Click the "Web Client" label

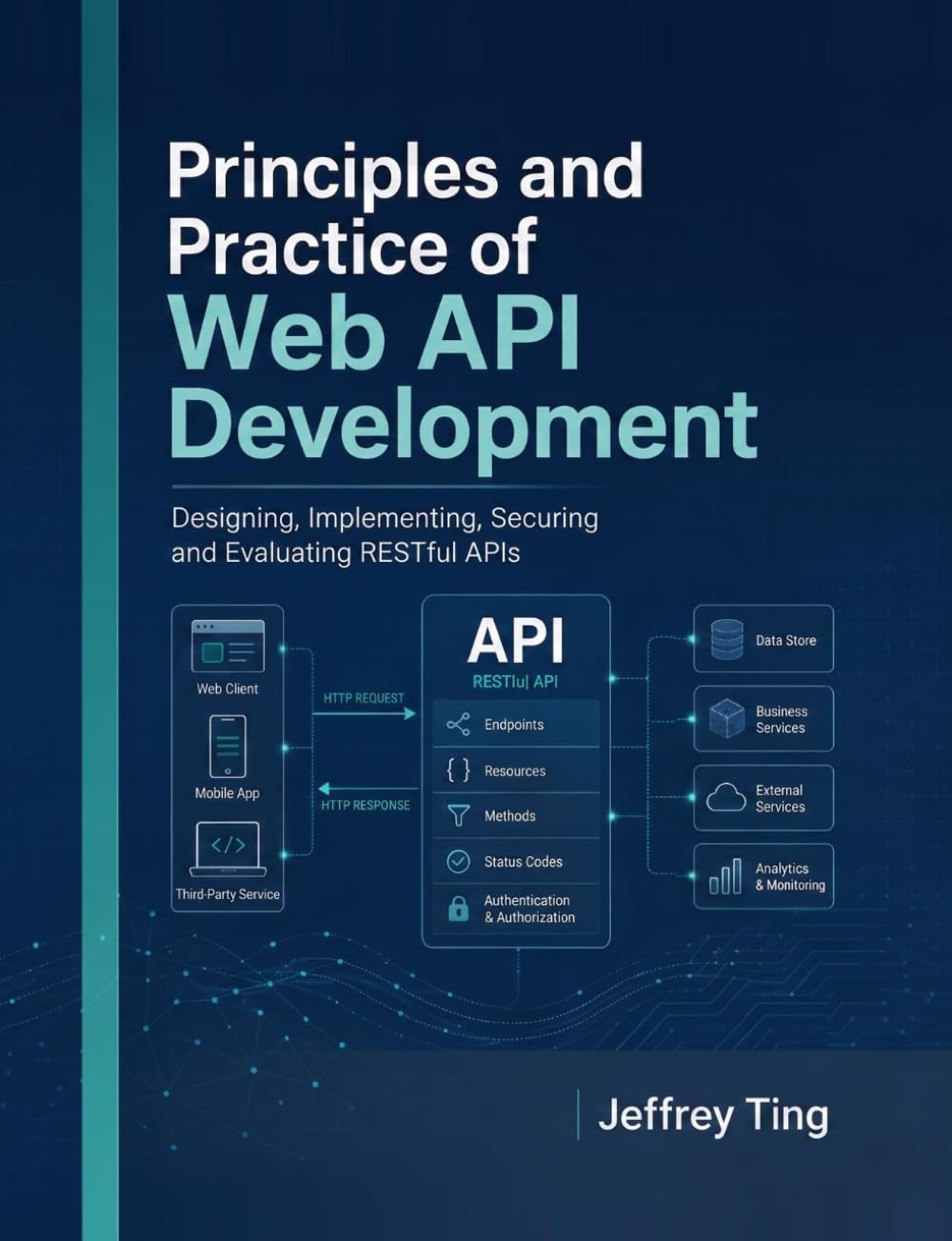228,689
